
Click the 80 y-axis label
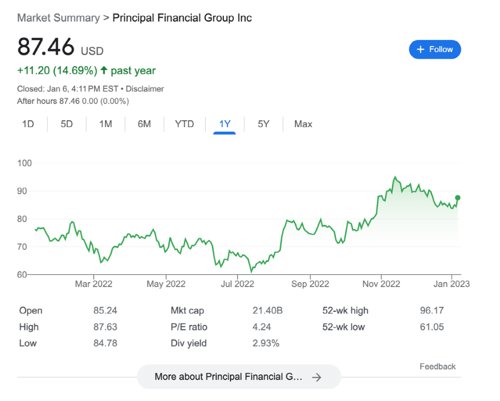coord(22,219)
